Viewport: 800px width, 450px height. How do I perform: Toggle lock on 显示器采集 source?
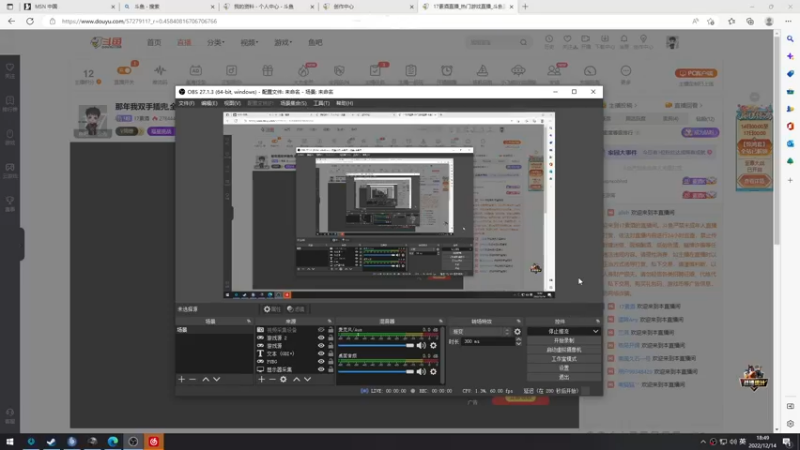coord(330,369)
